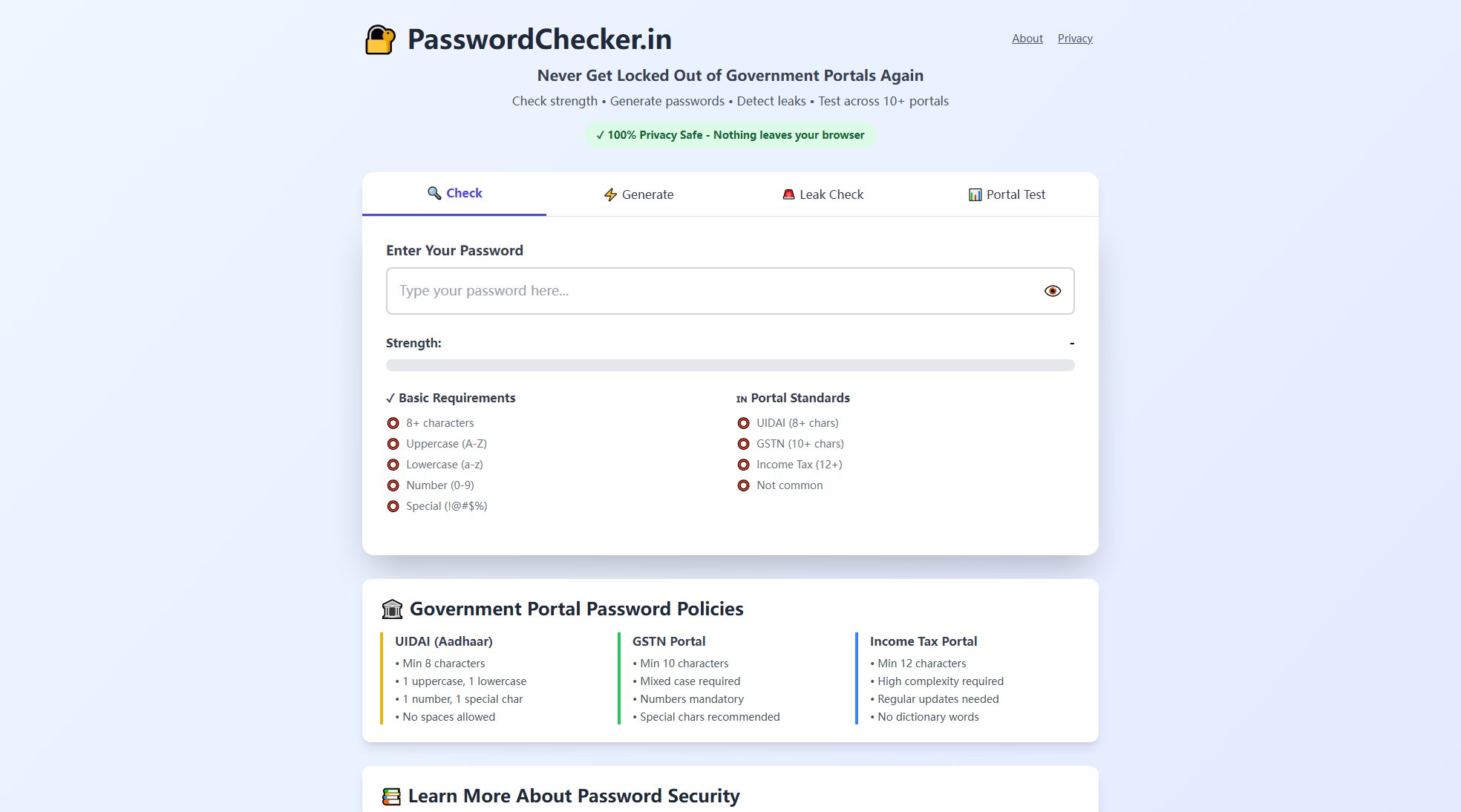Select the magnifying glass icon on Check tab
This screenshot has width=1461, height=812.
(x=435, y=192)
